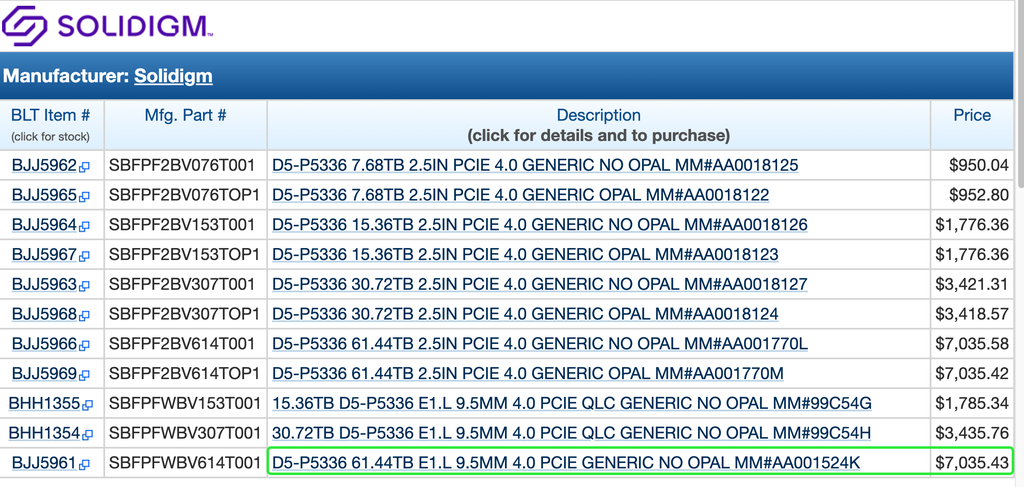Open stock popup icon beside BJJ5965
Screen dimensions: 1024x487
84,196
